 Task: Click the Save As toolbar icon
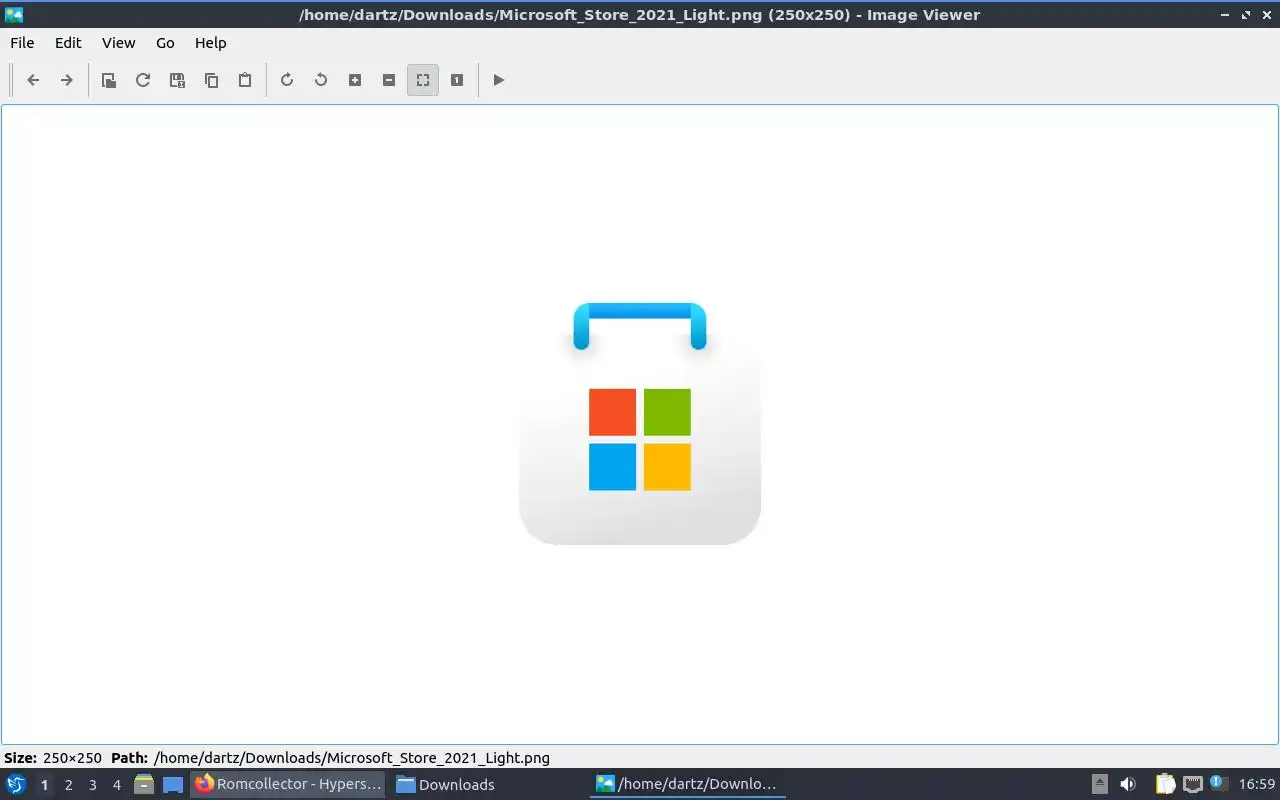tap(177, 80)
